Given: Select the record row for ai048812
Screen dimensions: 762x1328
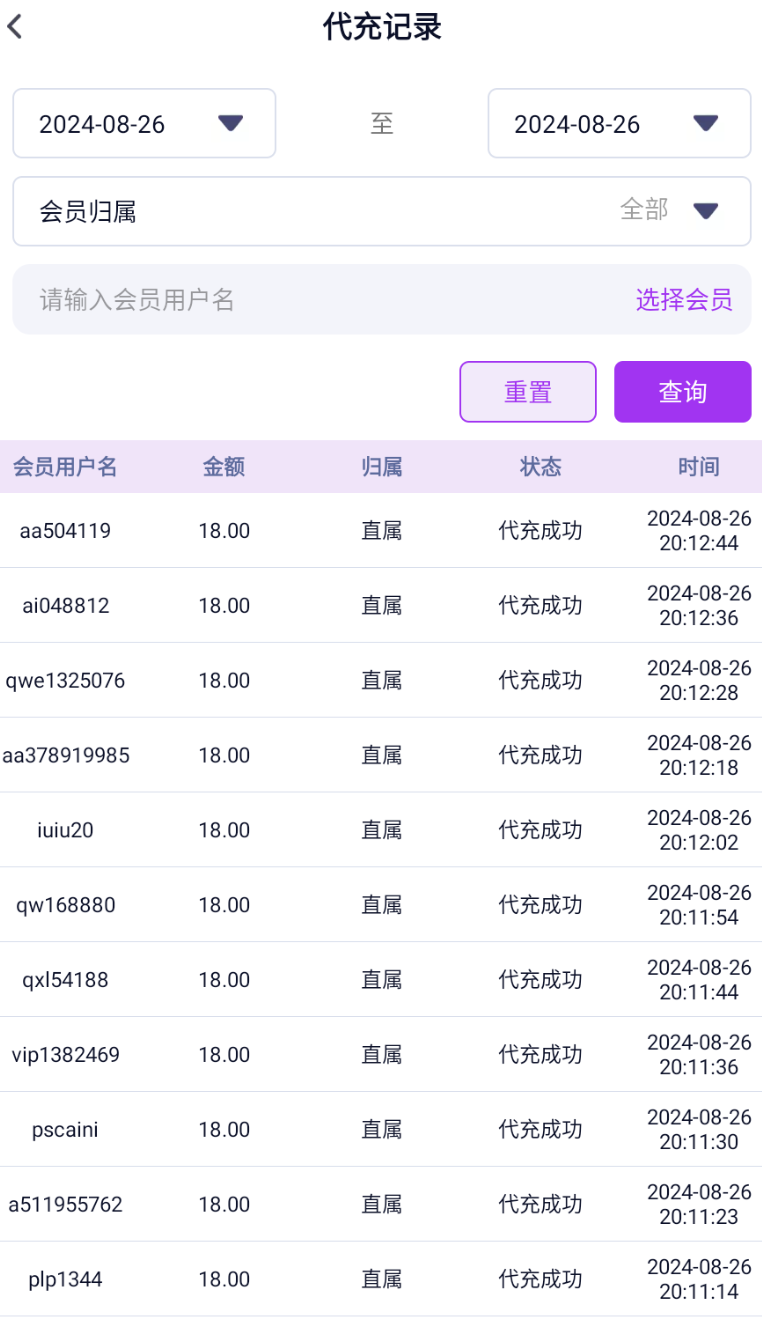Looking at the screenshot, I should (66, 606).
